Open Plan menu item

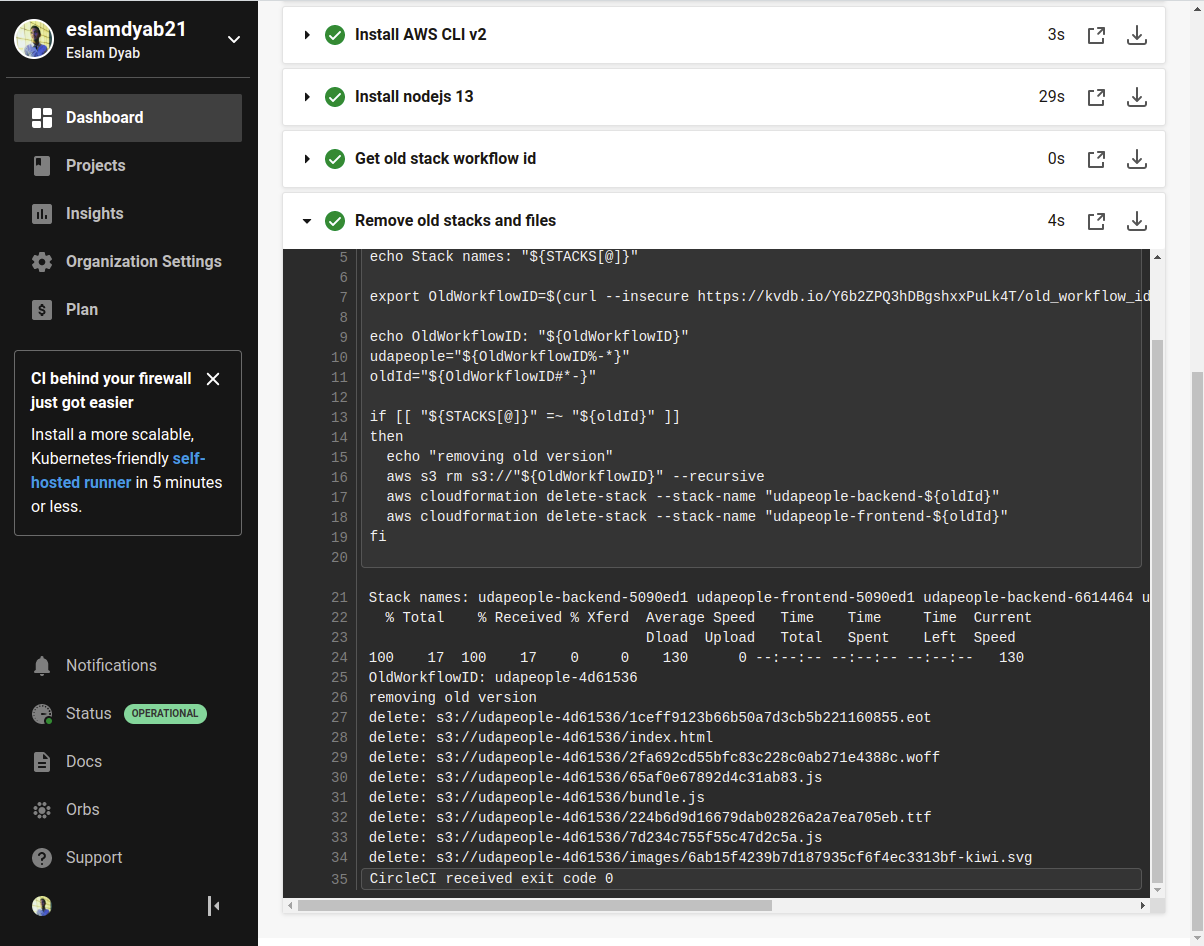[x=128, y=310]
